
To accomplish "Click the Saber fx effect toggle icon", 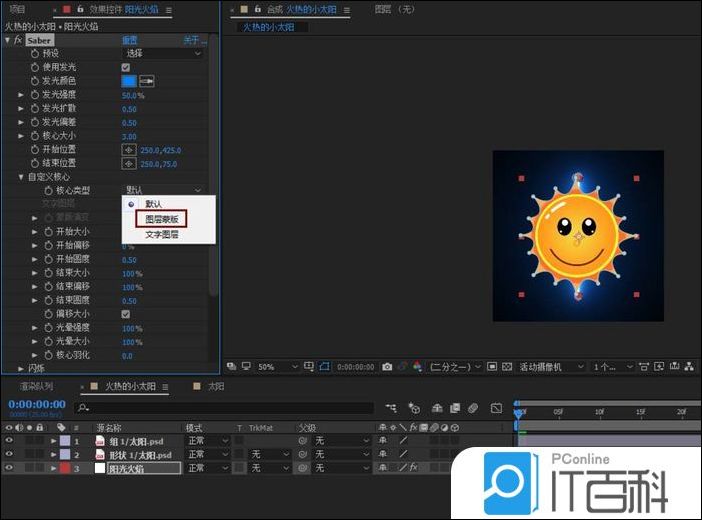I will (x=18, y=40).
